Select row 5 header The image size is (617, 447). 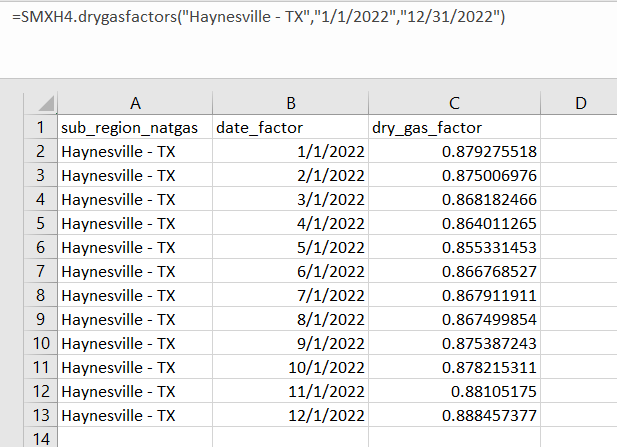click(x=41, y=223)
